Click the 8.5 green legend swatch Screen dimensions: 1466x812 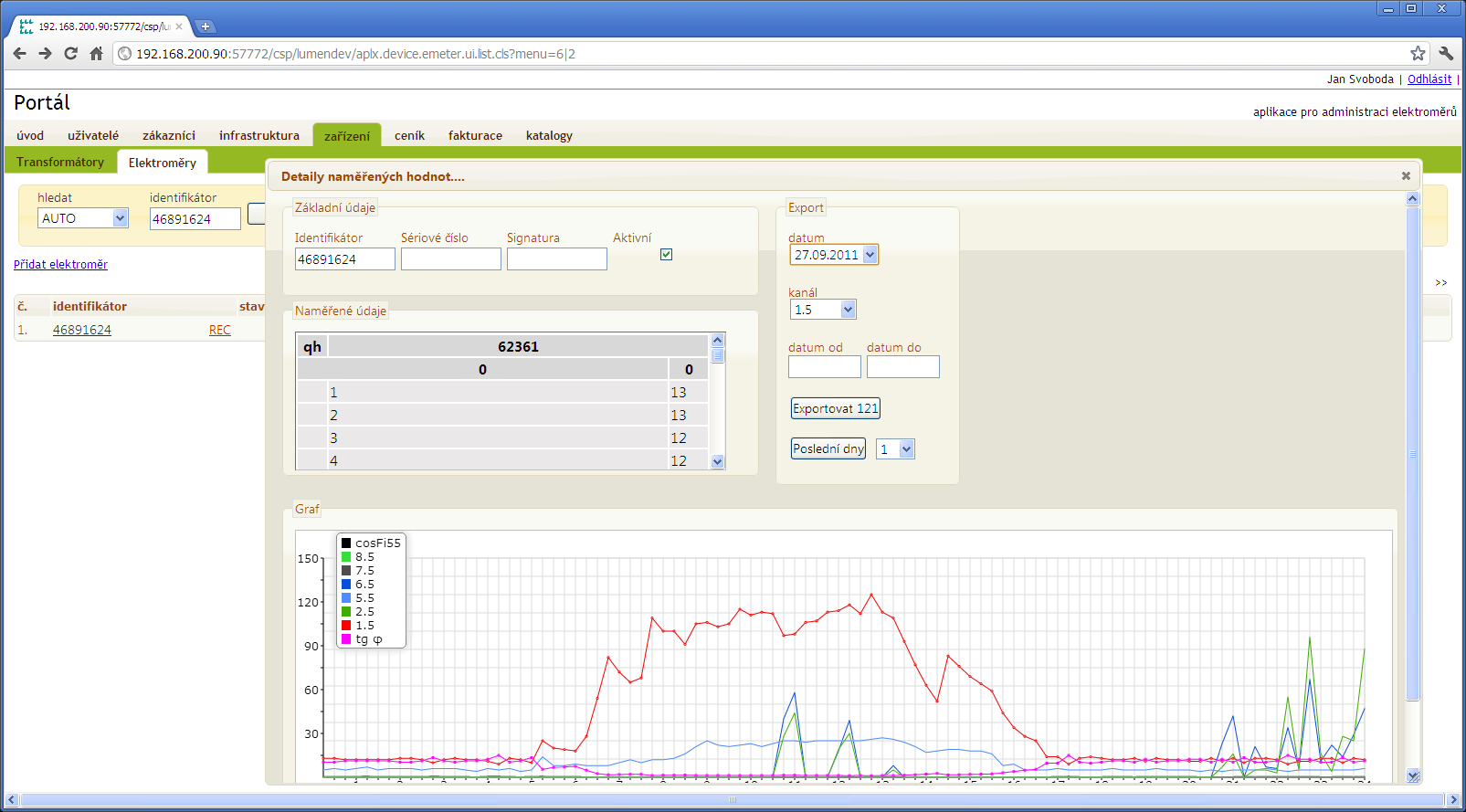point(346,556)
